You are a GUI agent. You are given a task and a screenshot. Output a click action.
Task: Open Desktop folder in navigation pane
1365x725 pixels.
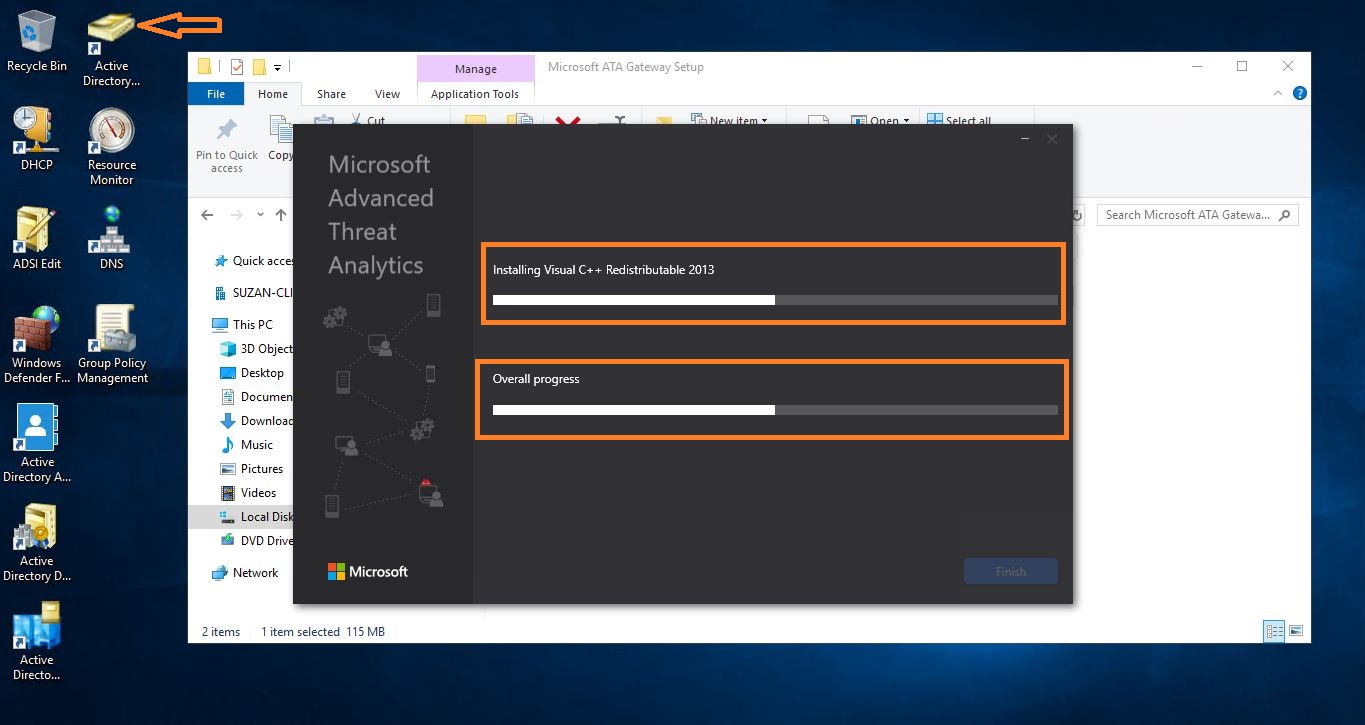click(252, 373)
